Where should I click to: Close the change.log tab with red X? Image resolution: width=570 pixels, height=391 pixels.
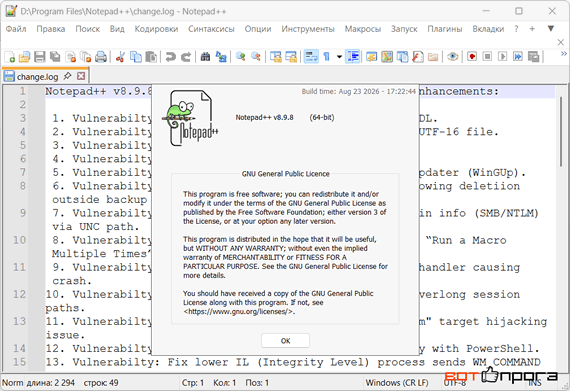[x=81, y=76]
